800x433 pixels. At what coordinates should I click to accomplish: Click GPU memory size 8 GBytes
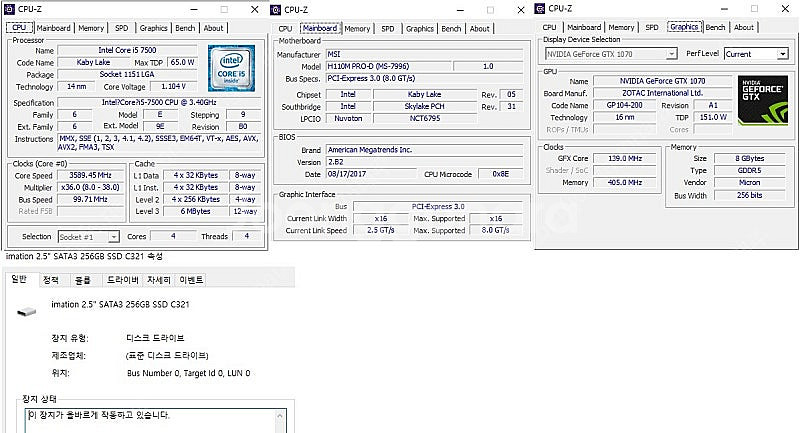[749, 158]
